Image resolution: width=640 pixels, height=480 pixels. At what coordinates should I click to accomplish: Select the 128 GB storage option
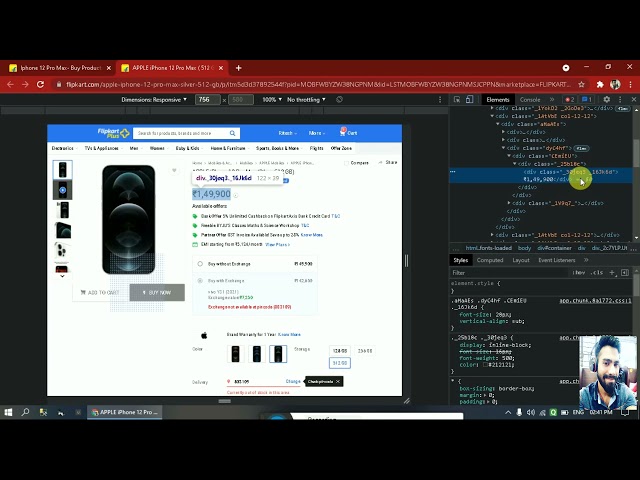click(x=340, y=351)
